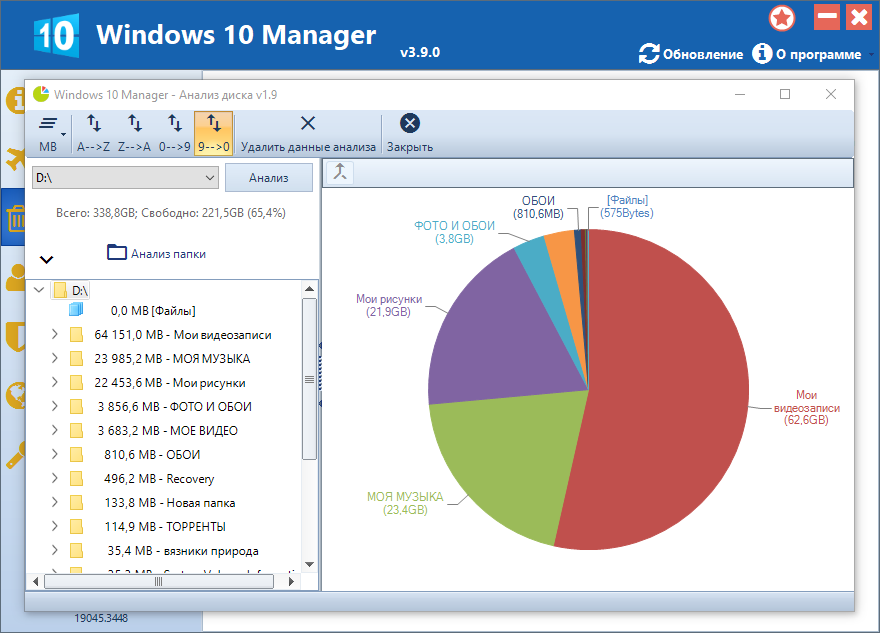Click the blue [Файлы] files icon

76,310
